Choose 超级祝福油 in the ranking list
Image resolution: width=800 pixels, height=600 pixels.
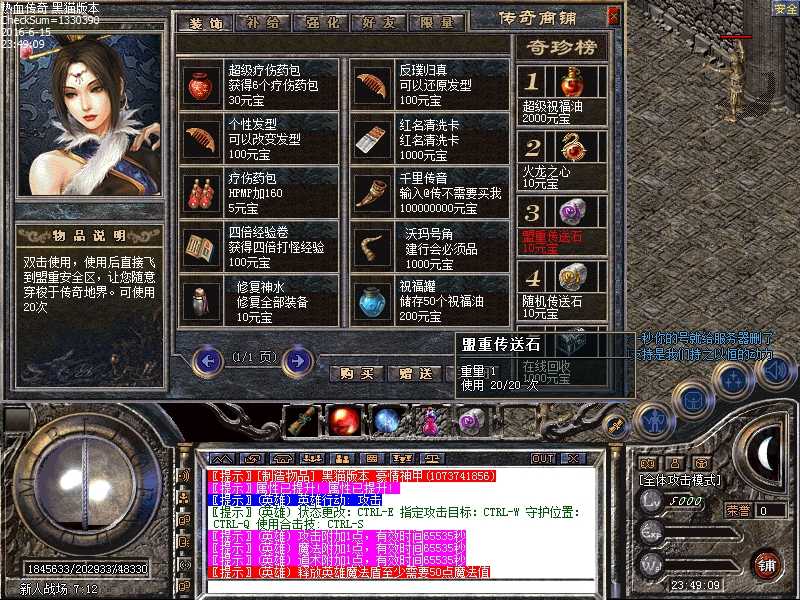tap(562, 95)
